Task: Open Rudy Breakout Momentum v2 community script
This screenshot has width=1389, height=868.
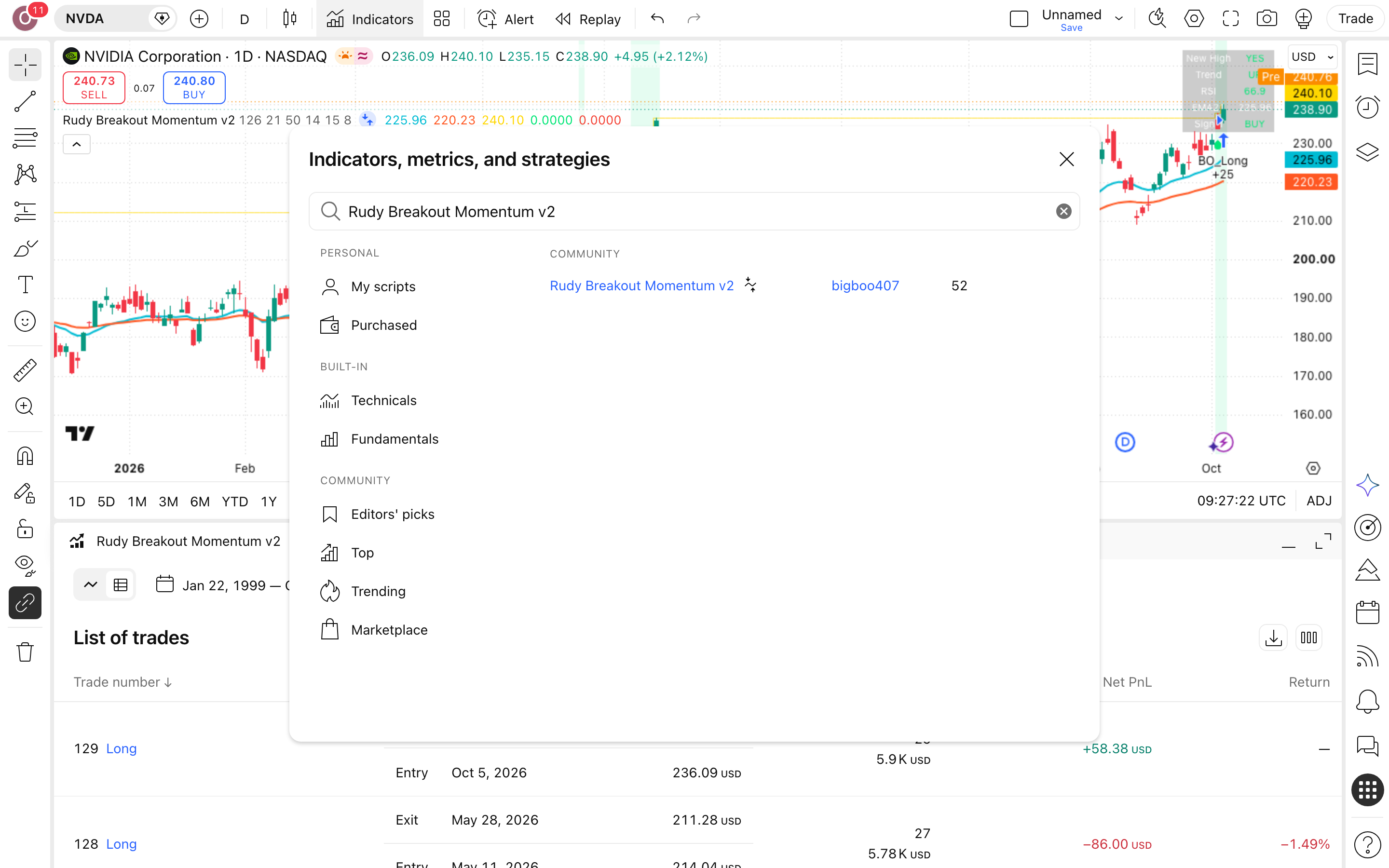Action: [x=642, y=286]
